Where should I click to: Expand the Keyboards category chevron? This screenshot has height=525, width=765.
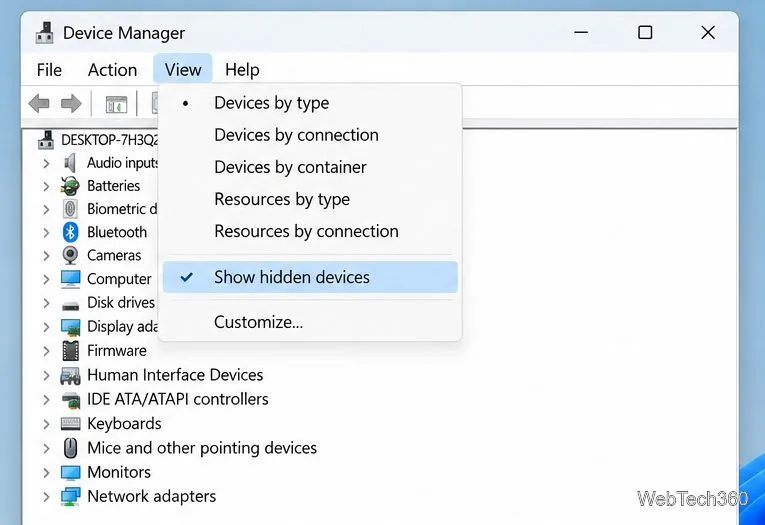tap(46, 424)
